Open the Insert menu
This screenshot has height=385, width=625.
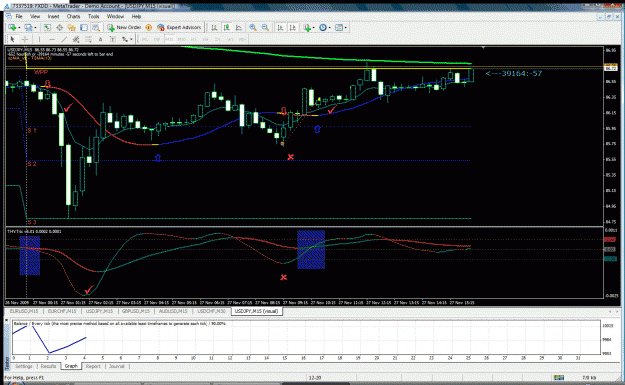53,16
